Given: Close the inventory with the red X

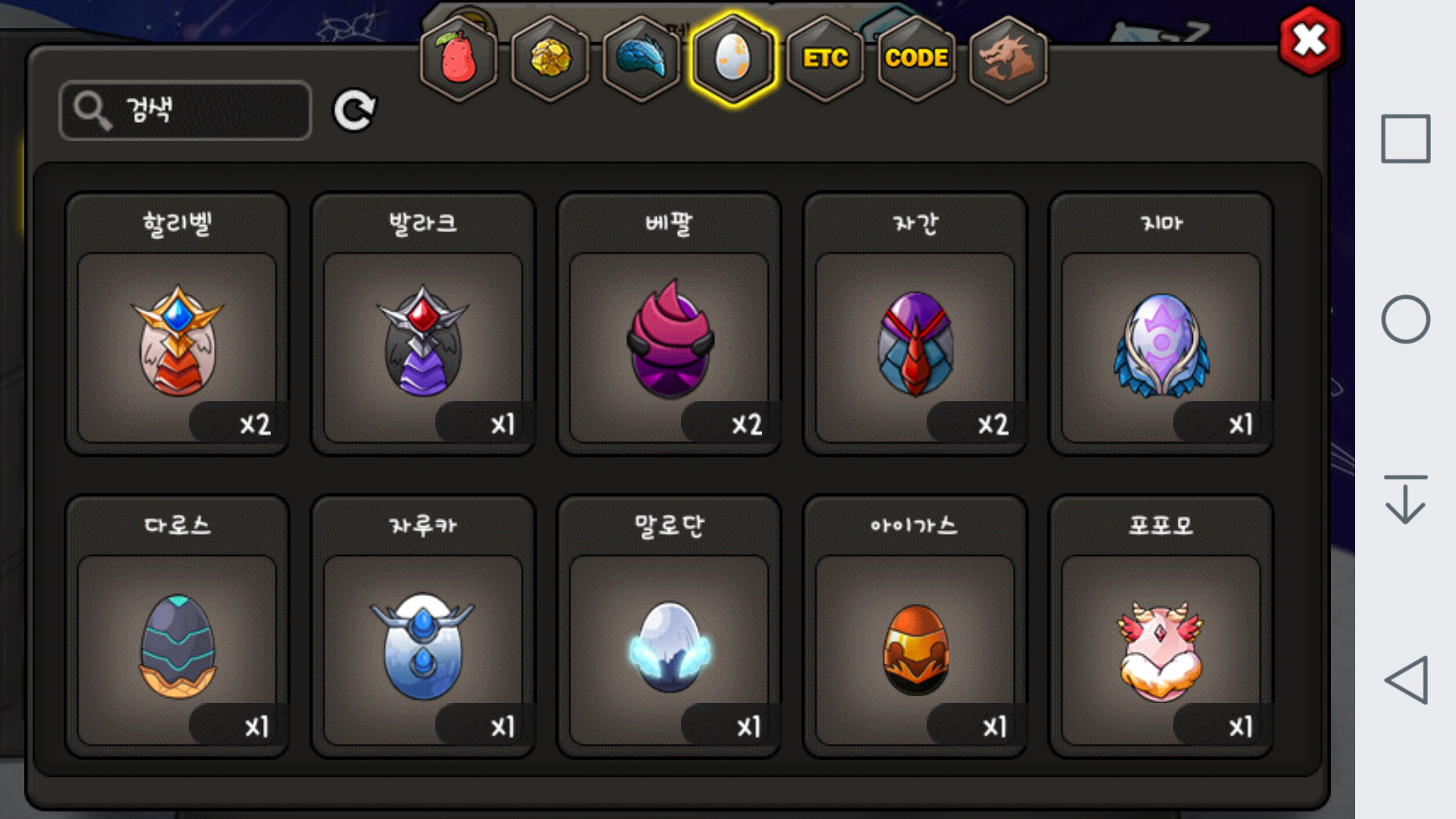Looking at the screenshot, I should pos(1310,41).
